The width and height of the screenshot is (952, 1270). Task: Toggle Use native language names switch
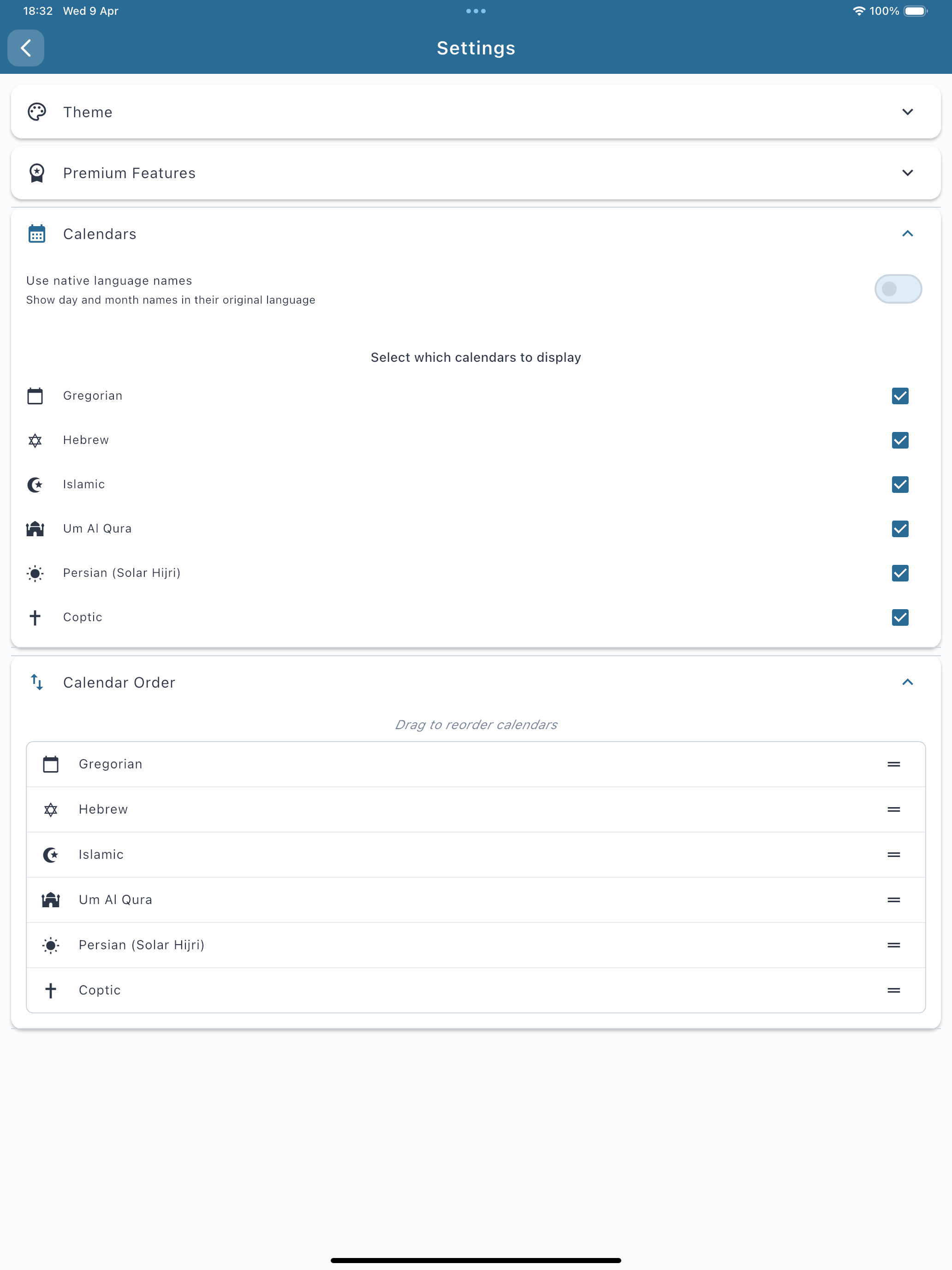click(x=898, y=289)
